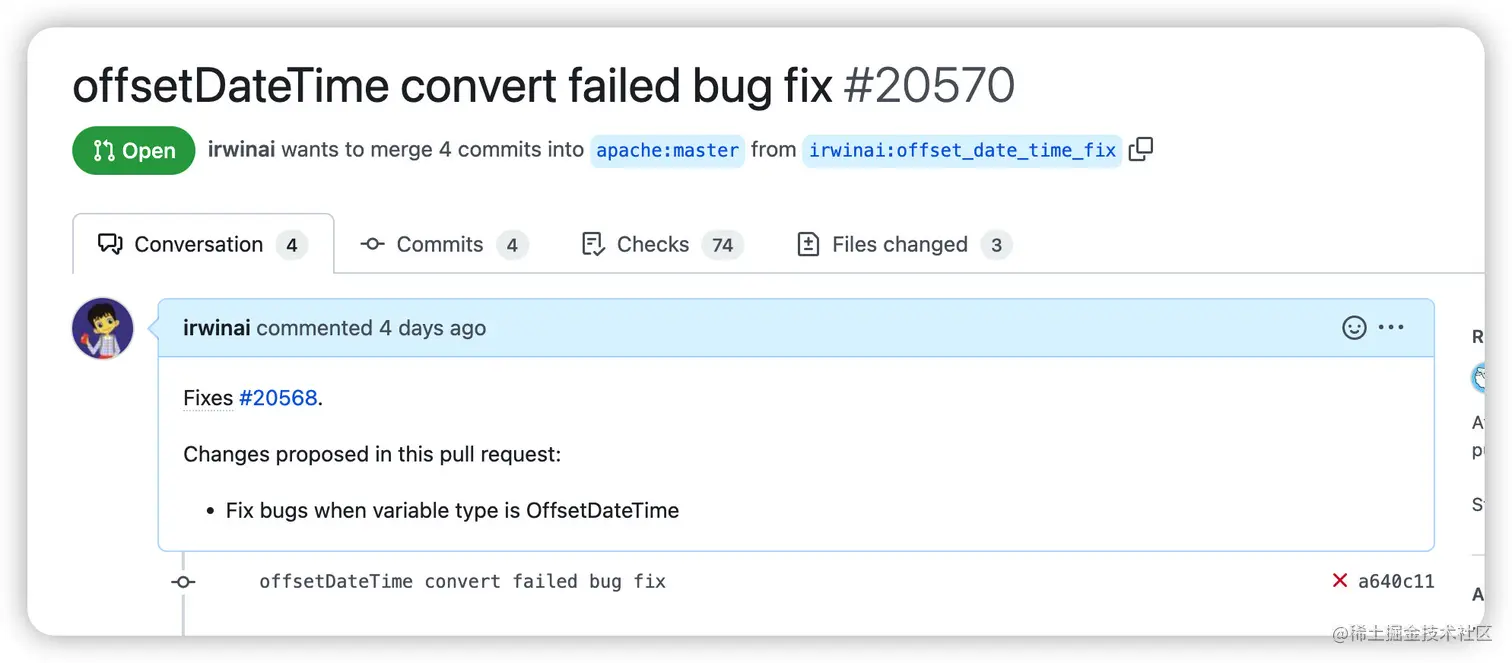1512x663 pixels.
Task: Click irwinai's avatar image
Action: [x=103, y=329]
